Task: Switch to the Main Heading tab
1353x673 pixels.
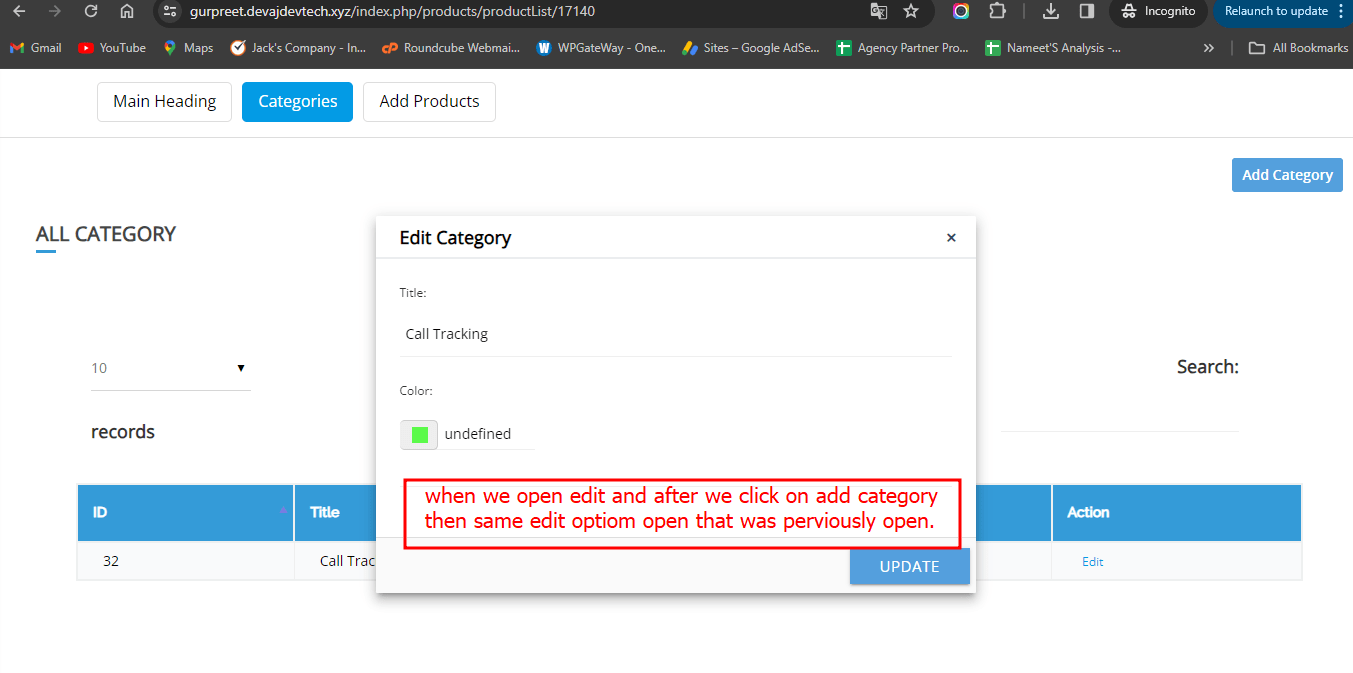Action: tap(164, 102)
